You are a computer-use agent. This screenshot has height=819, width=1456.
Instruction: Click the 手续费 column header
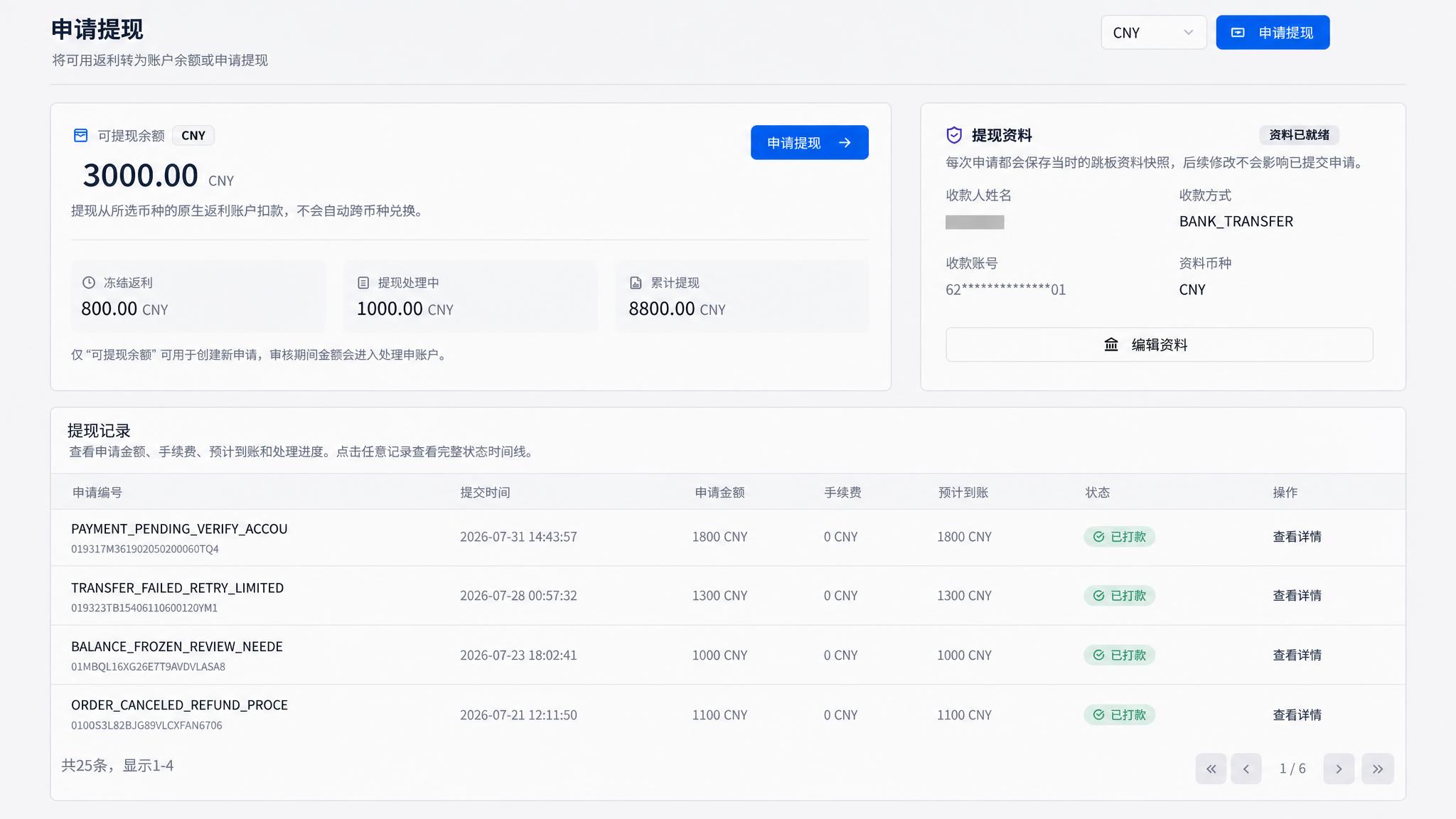[842, 493]
